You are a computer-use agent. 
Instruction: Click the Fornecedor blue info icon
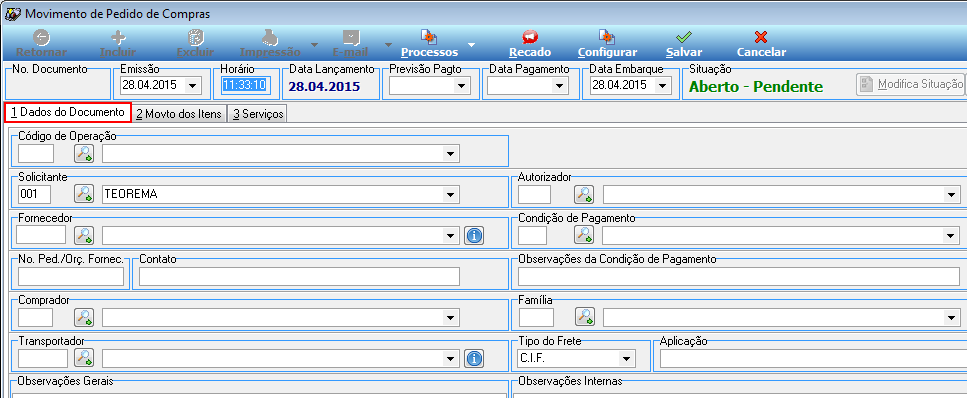[x=474, y=235]
